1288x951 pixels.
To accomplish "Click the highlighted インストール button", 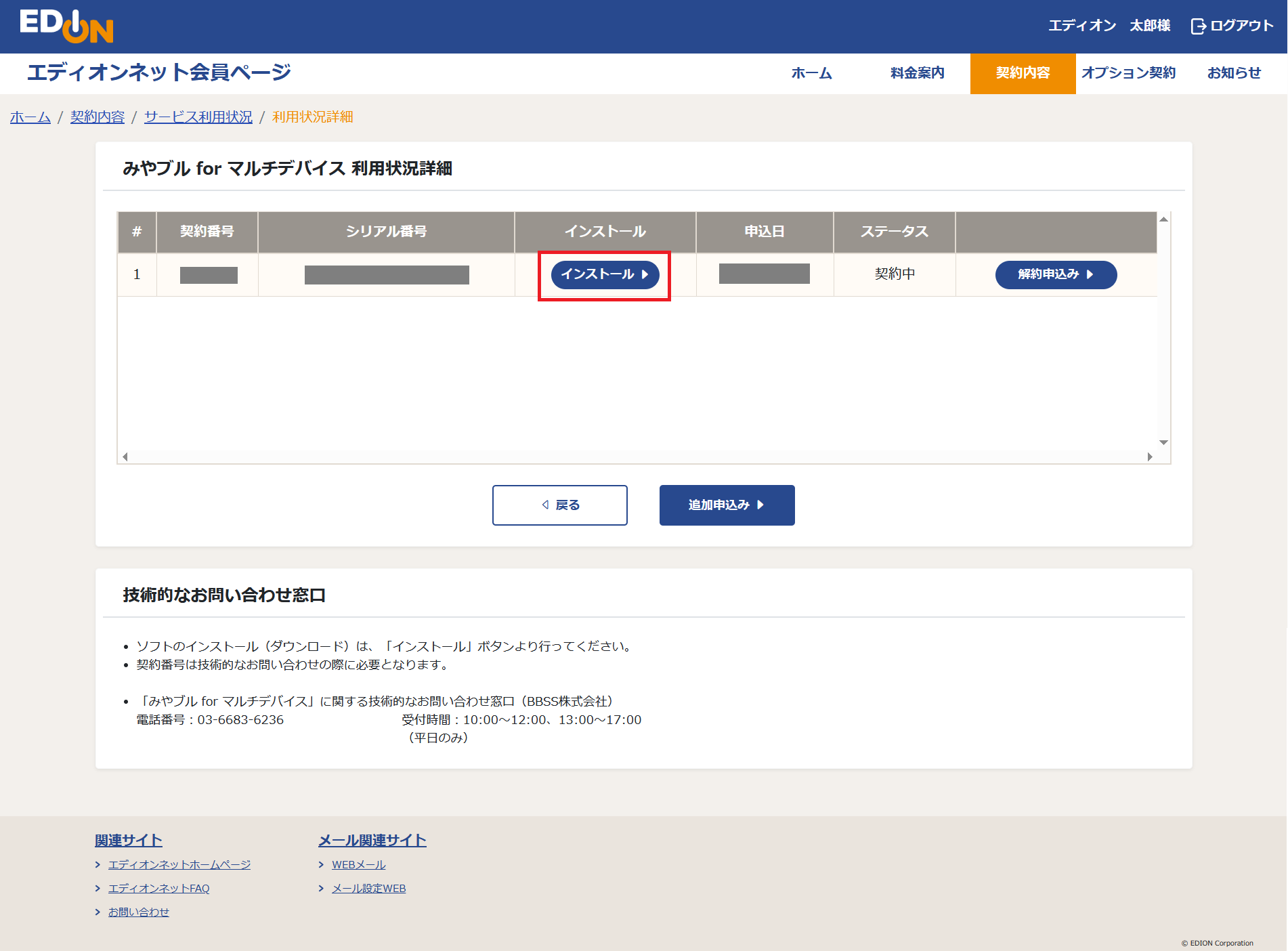I will (604, 275).
